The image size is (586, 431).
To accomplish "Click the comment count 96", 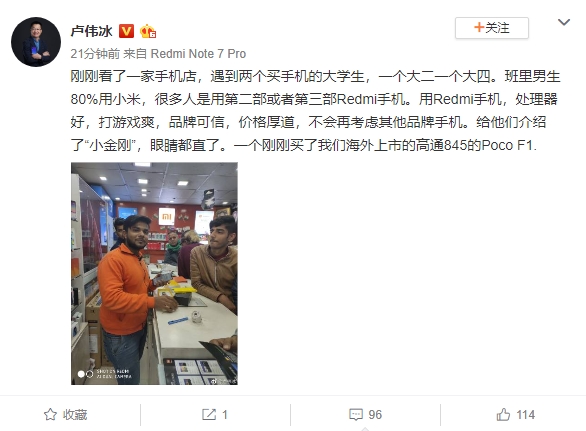I will [x=375, y=415].
